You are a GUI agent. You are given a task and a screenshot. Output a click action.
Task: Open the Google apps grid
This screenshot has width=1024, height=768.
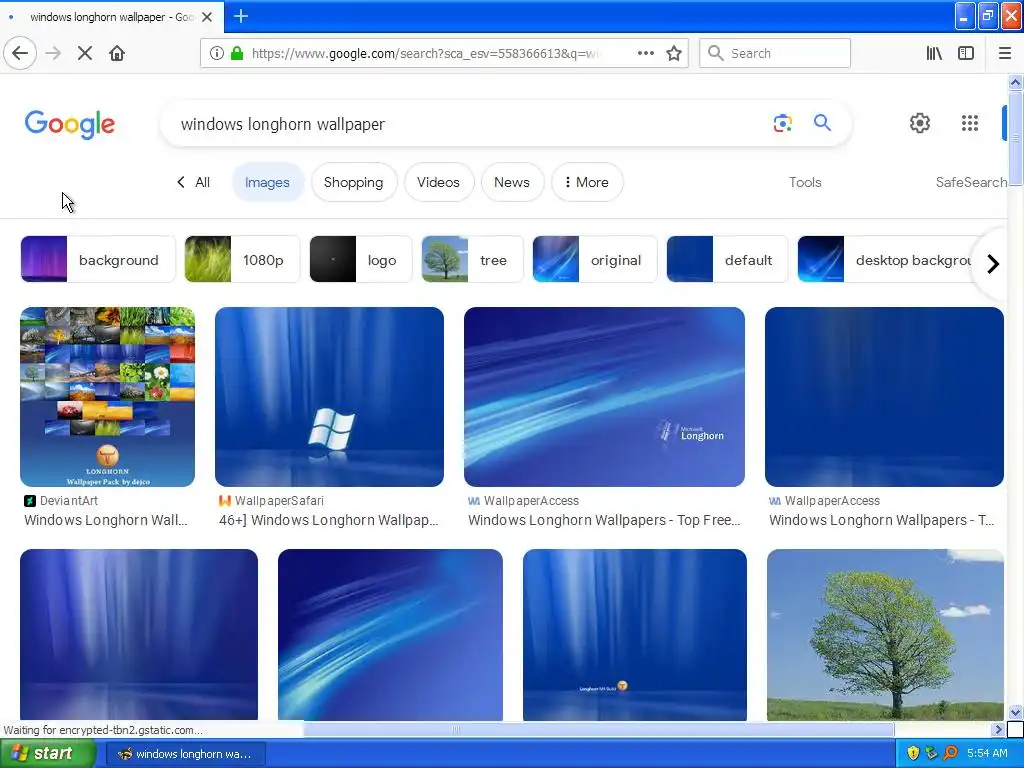pos(970,123)
